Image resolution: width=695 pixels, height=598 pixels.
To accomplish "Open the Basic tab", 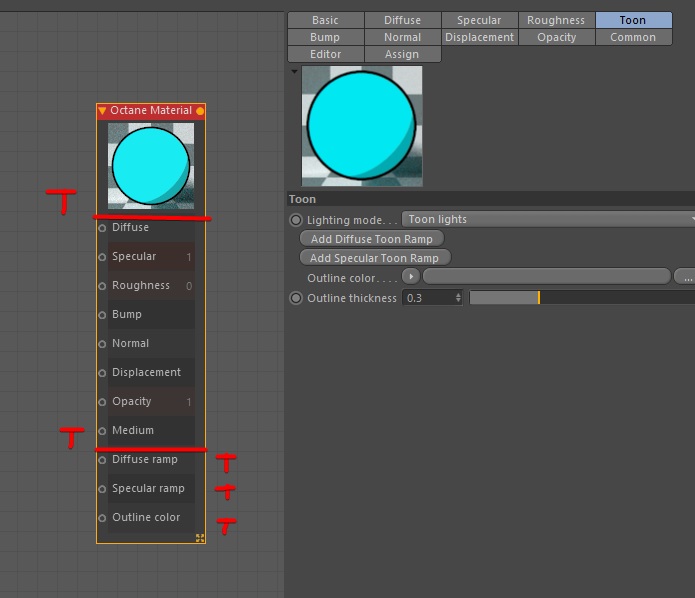I will [x=326, y=20].
